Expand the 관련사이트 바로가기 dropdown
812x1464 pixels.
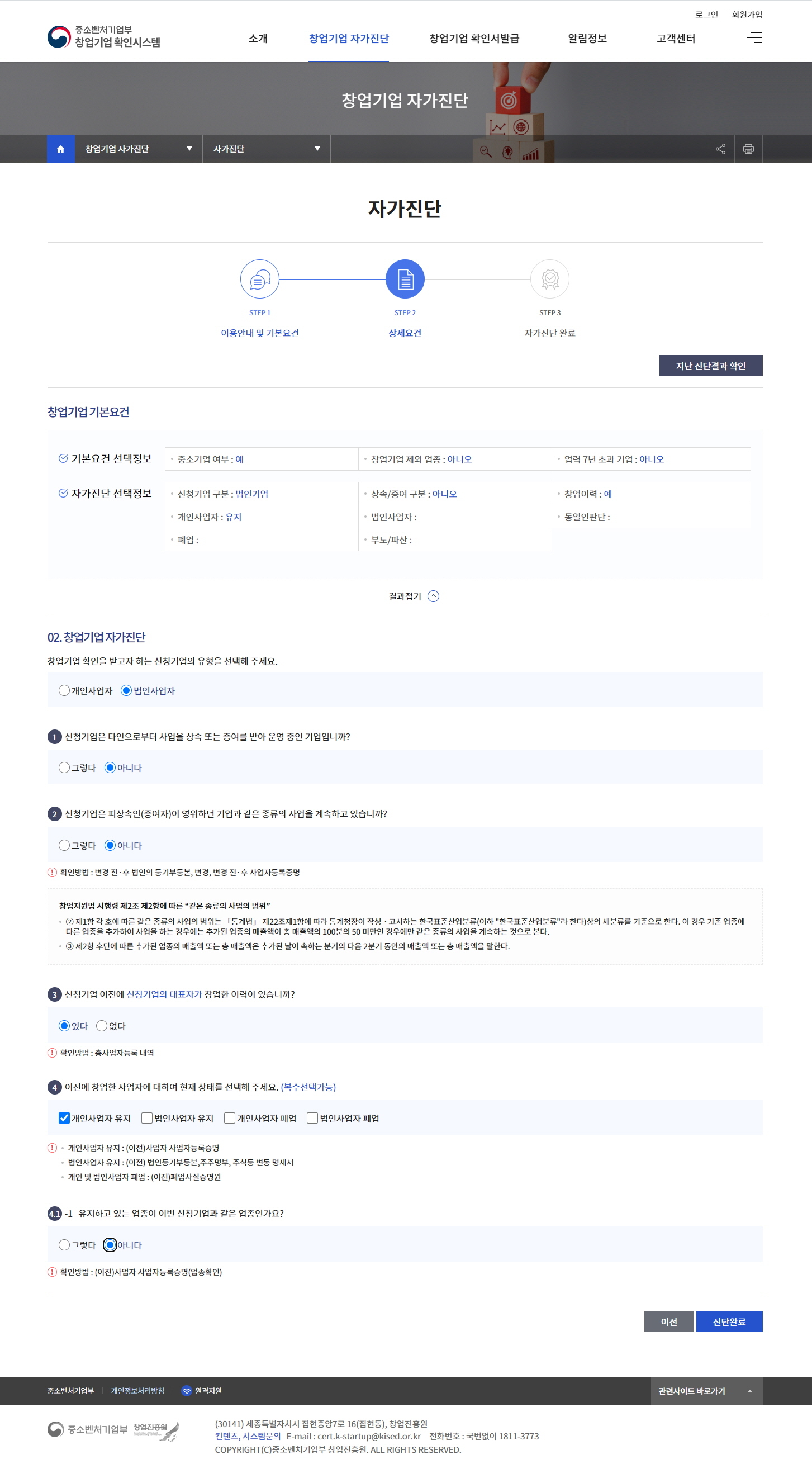click(706, 1391)
